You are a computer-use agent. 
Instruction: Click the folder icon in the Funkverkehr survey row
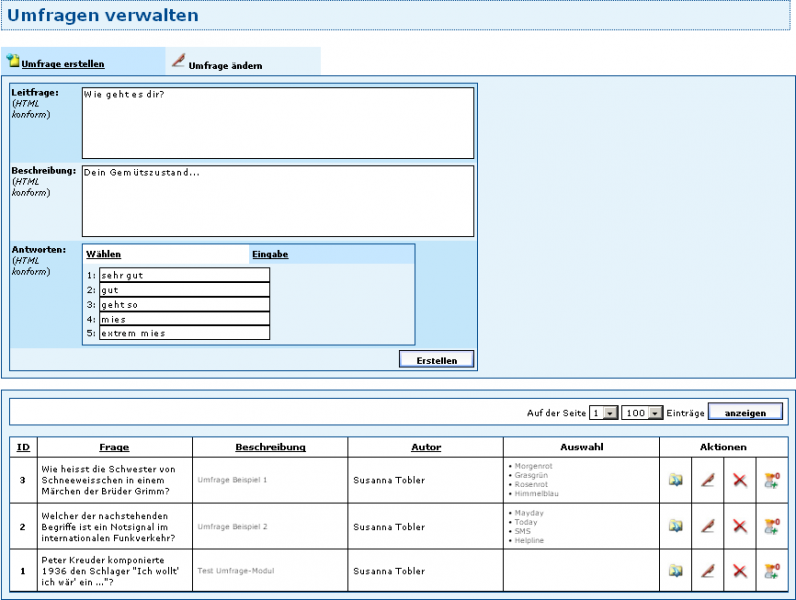point(676,526)
